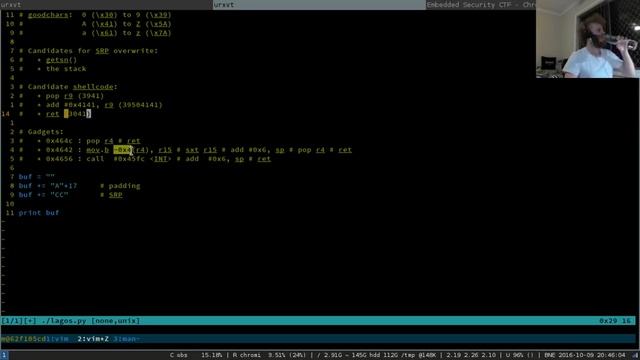This screenshot has width=640, height=360.
Task: Switch to tmux window 3:man
Action: [x=127, y=339]
